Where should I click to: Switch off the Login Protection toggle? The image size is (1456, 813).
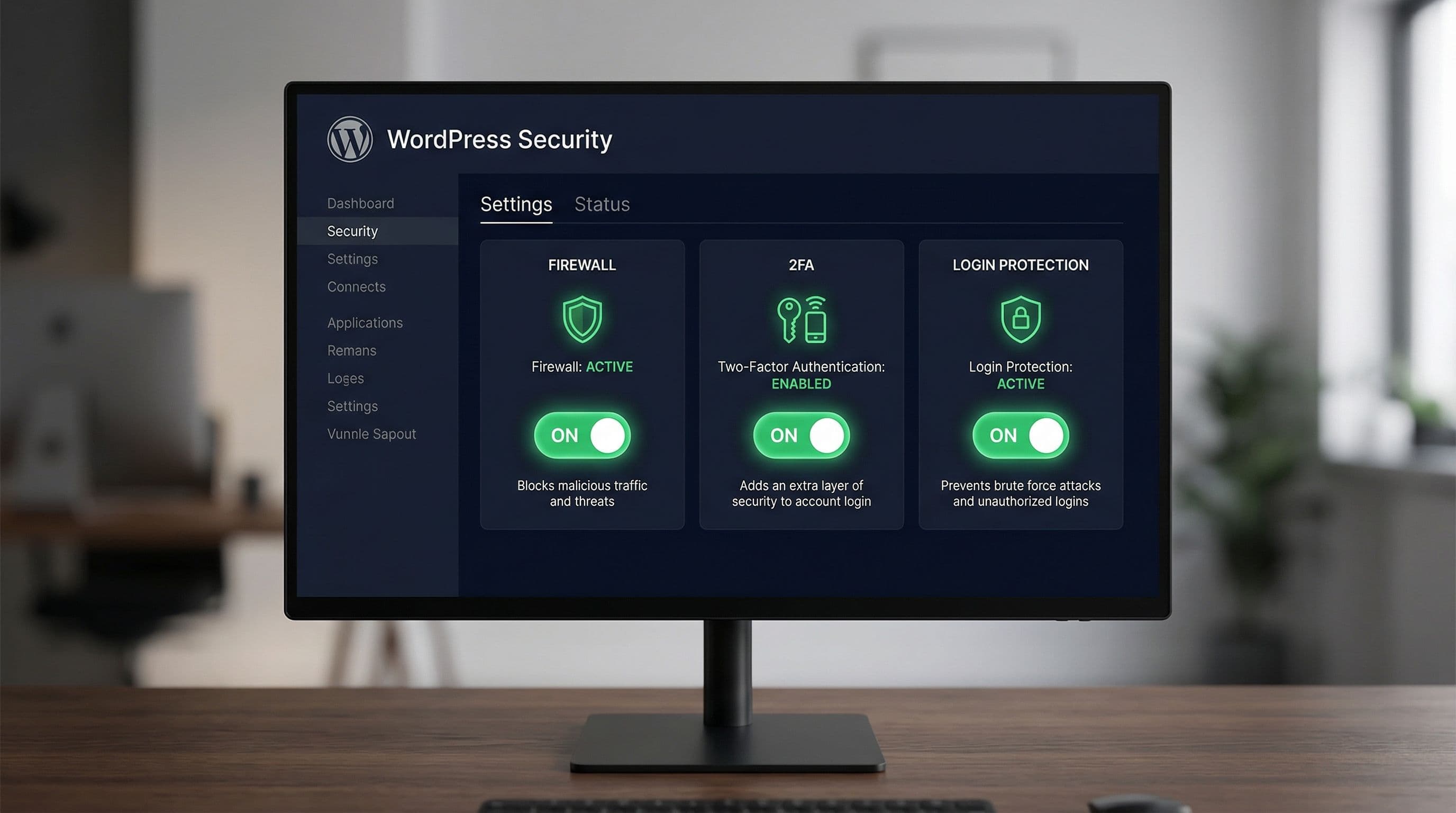(1021, 435)
